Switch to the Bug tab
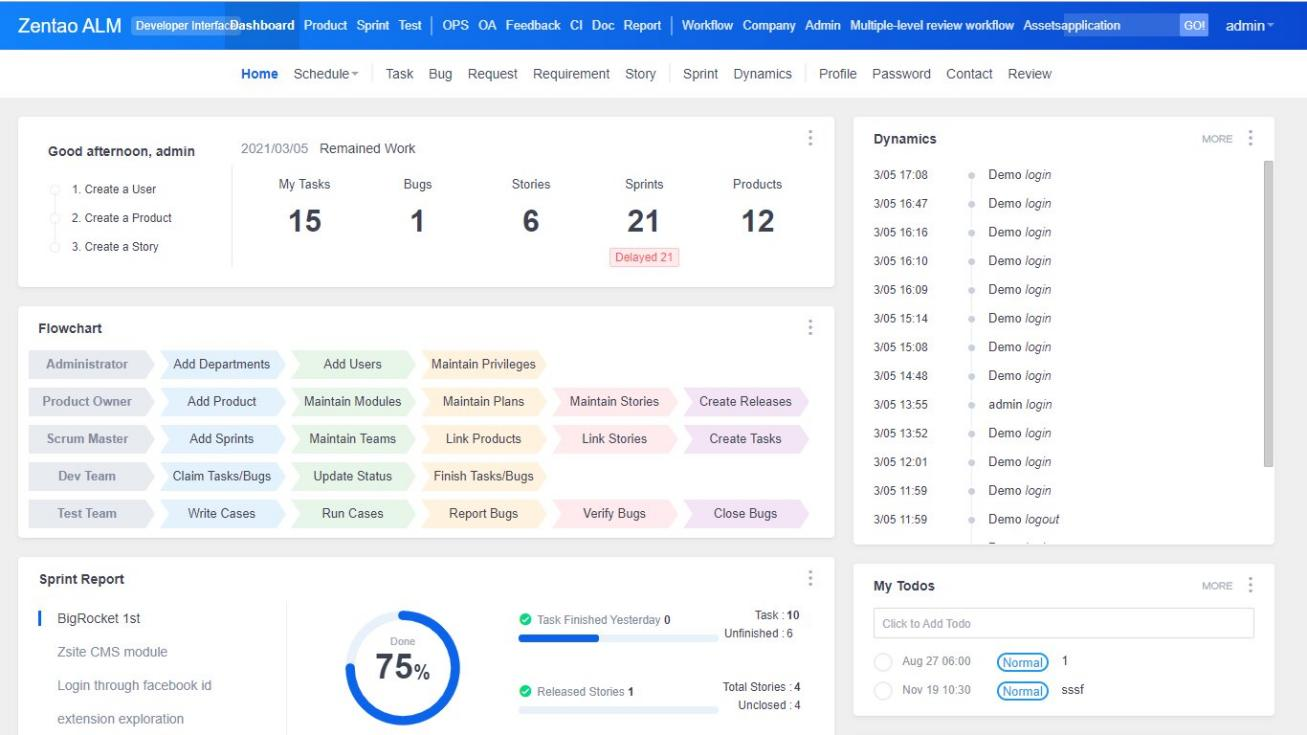The width and height of the screenshot is (1307, 735). point(440,74)
